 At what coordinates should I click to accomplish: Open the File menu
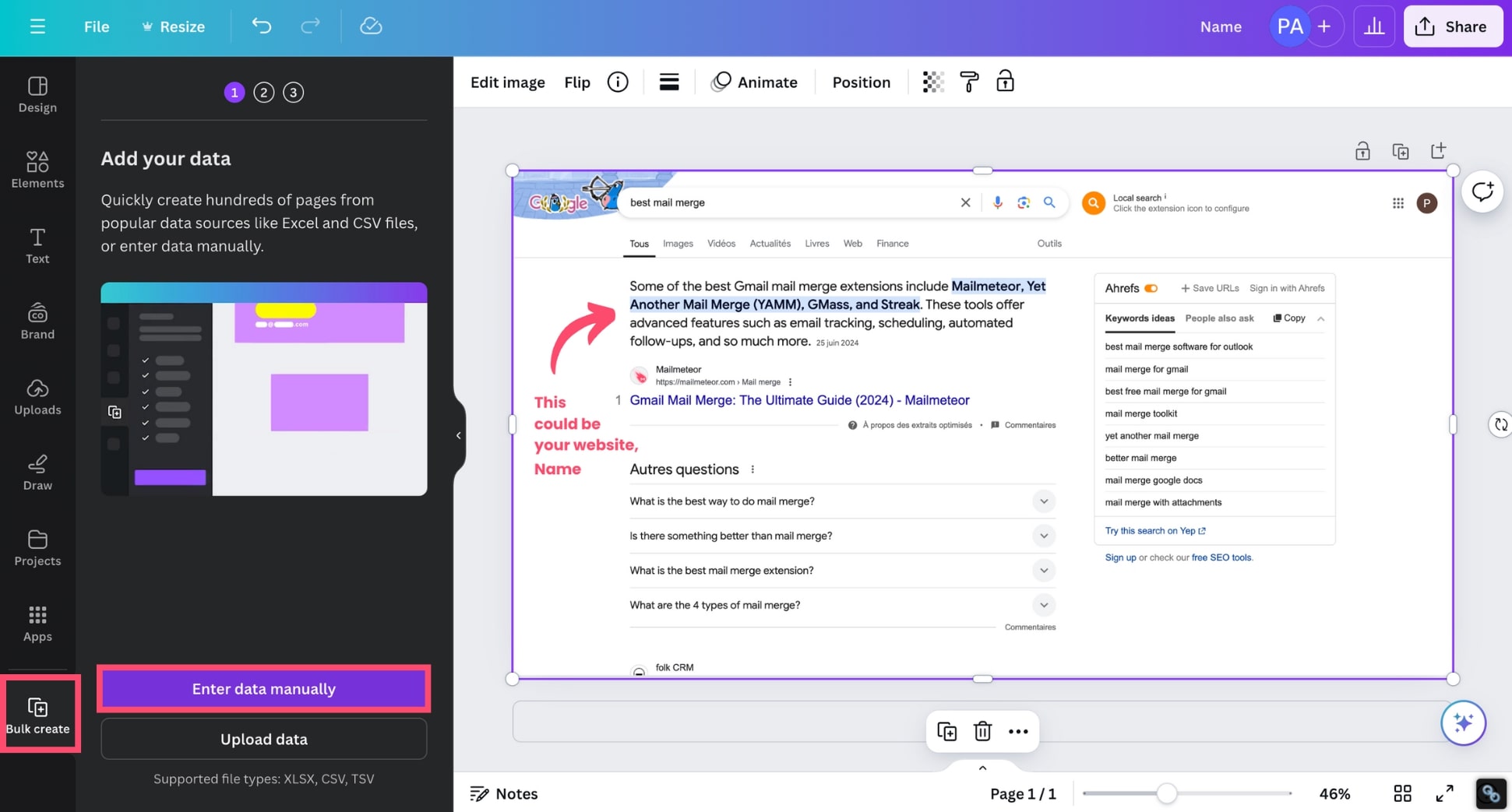[97, 26]
